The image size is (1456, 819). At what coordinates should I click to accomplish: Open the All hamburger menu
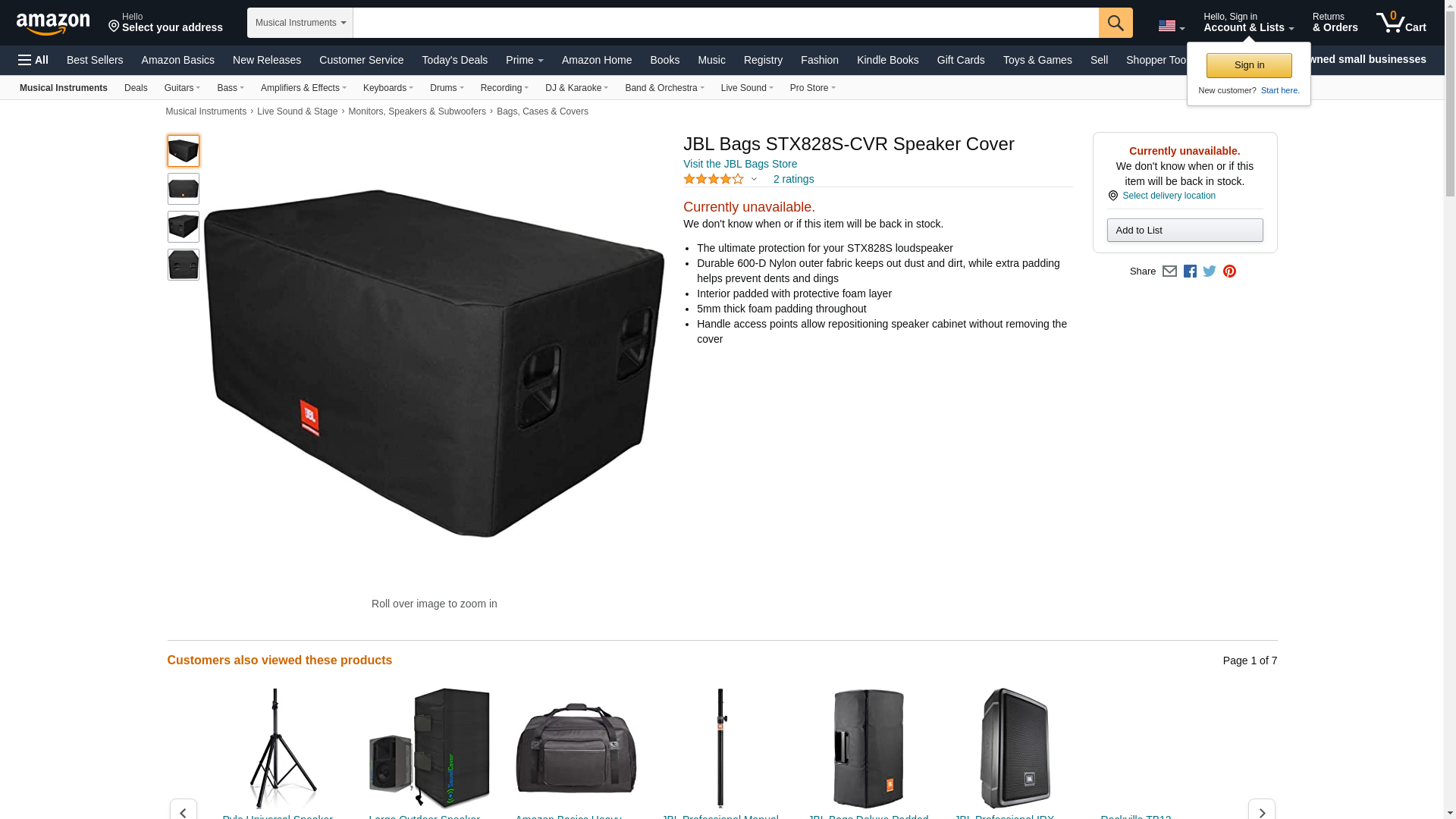[x=33, y=60]
